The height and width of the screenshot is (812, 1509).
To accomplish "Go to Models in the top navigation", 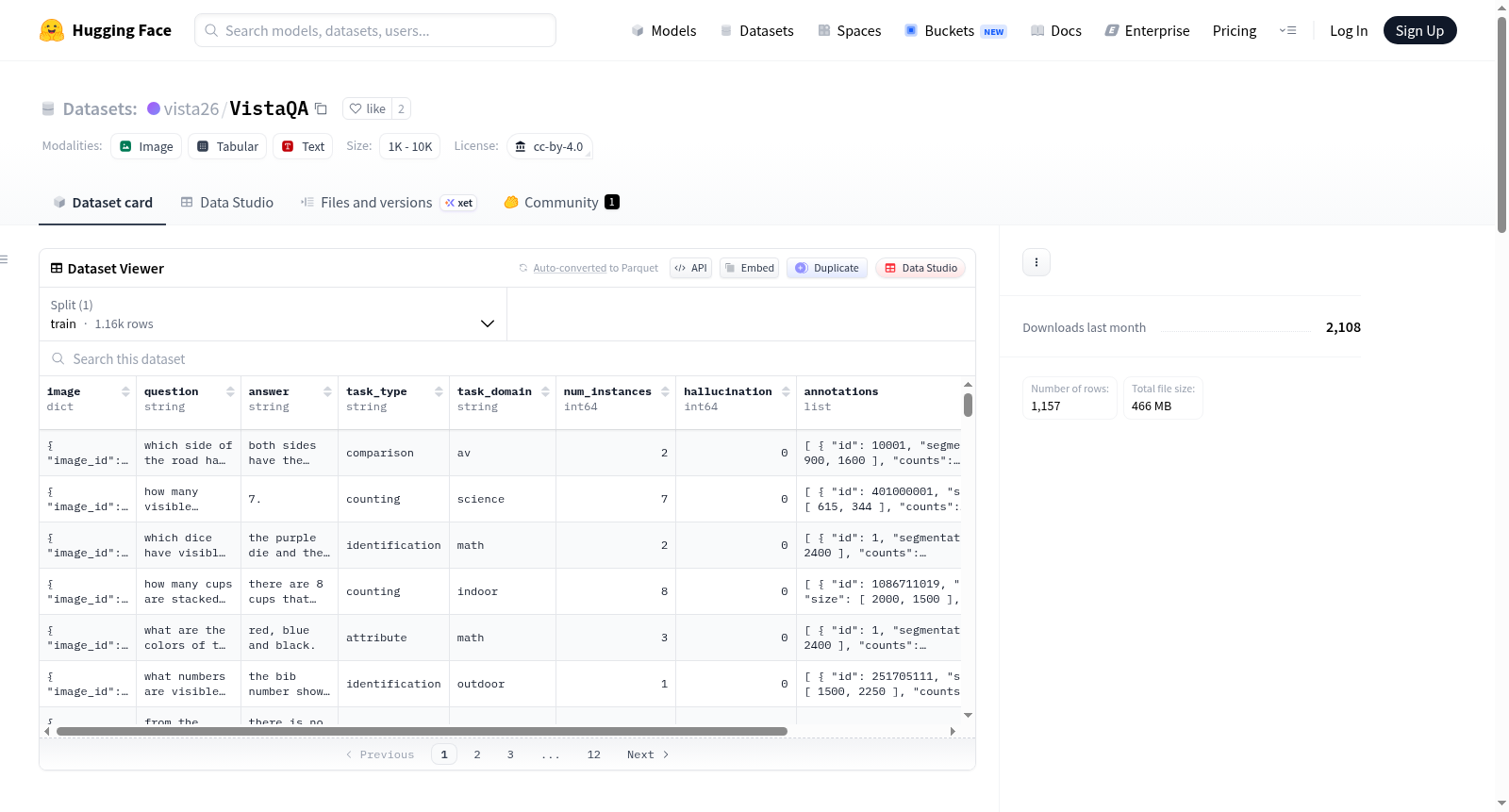I will point(664,31).
